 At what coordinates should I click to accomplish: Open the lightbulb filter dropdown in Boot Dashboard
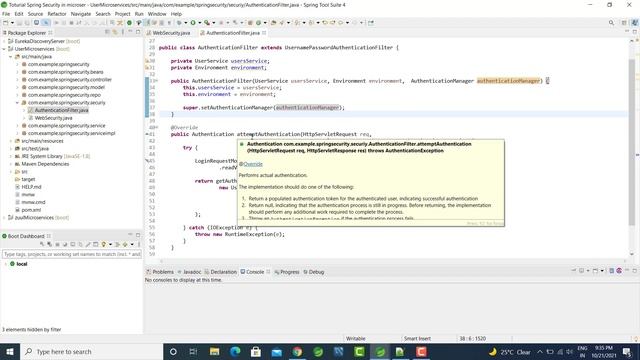(x=110, y=244)
